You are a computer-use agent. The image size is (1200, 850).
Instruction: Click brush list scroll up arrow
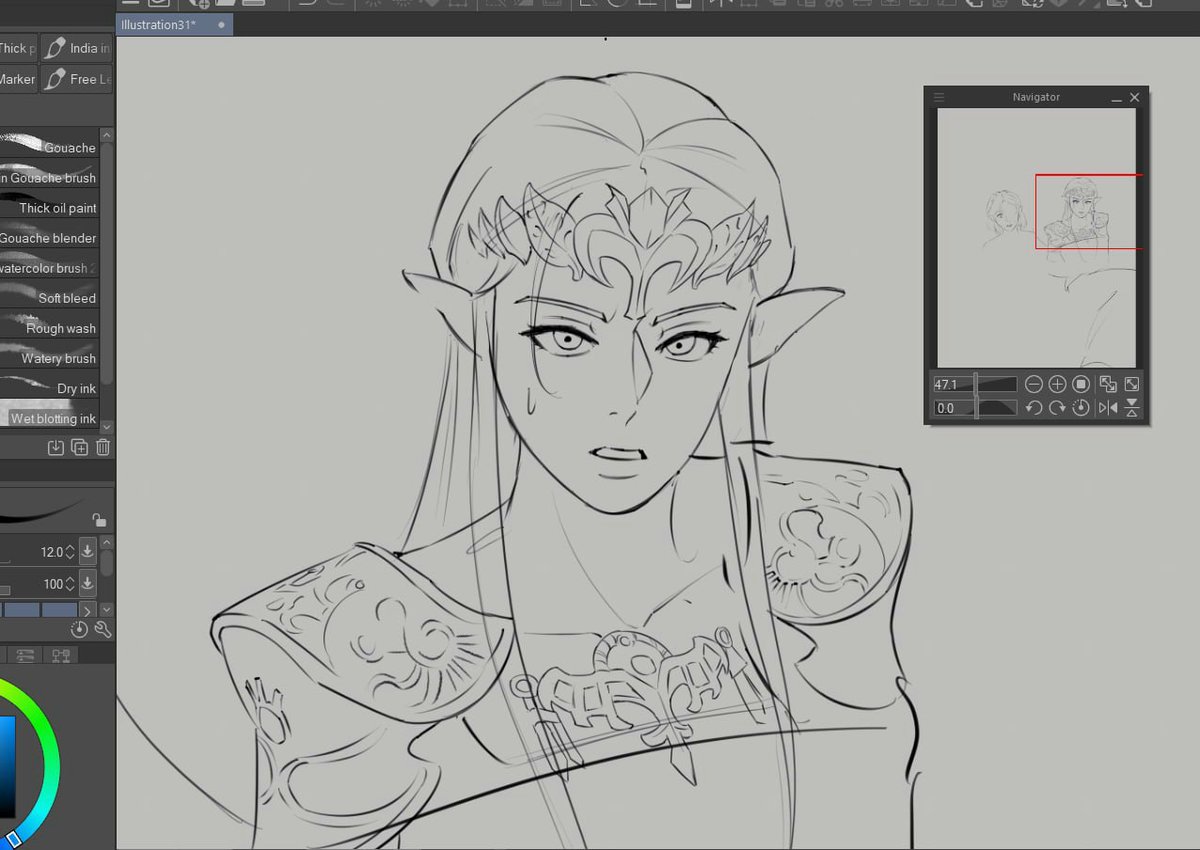107,134
